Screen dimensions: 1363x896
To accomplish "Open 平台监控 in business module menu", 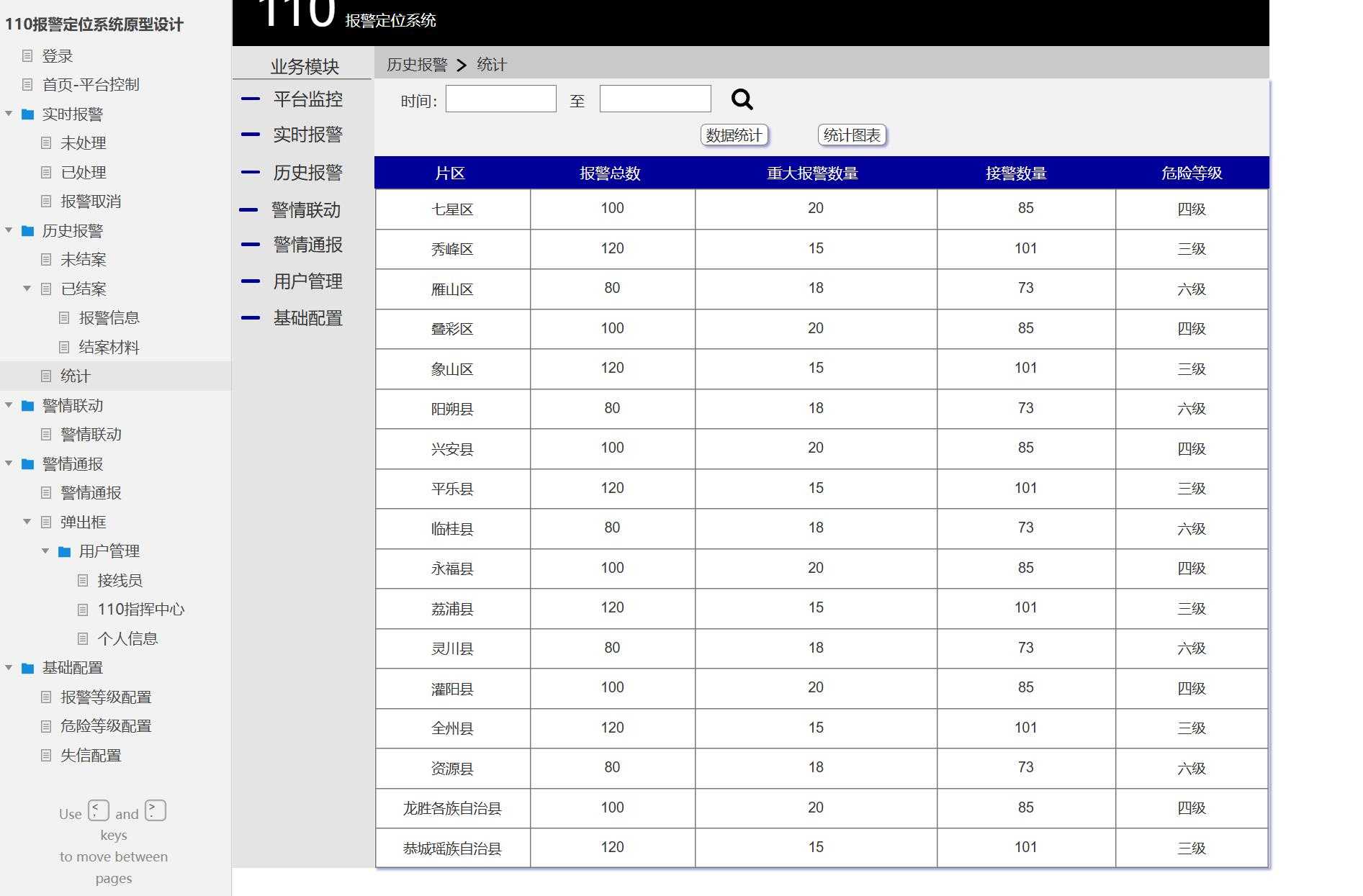I will [307, 99].
